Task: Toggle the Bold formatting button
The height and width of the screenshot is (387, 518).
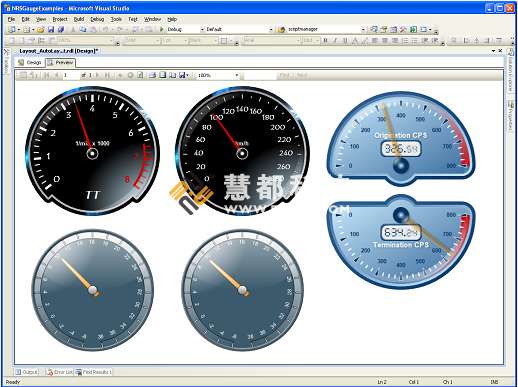Action: pyautogui.click(x=325, y=41)
